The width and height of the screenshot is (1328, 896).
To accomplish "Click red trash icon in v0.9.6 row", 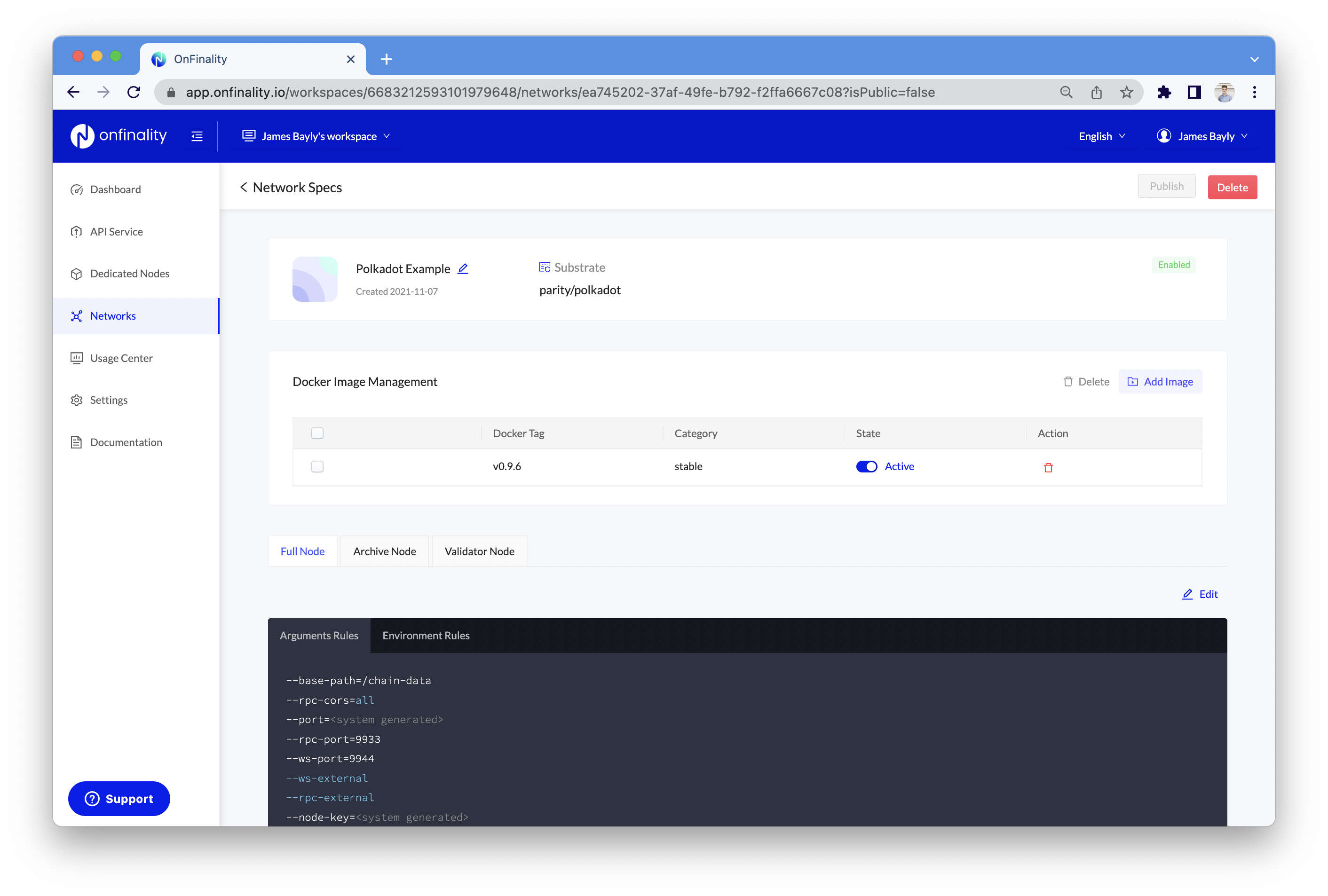I will pyautogui.click(x=1048, y=468).
